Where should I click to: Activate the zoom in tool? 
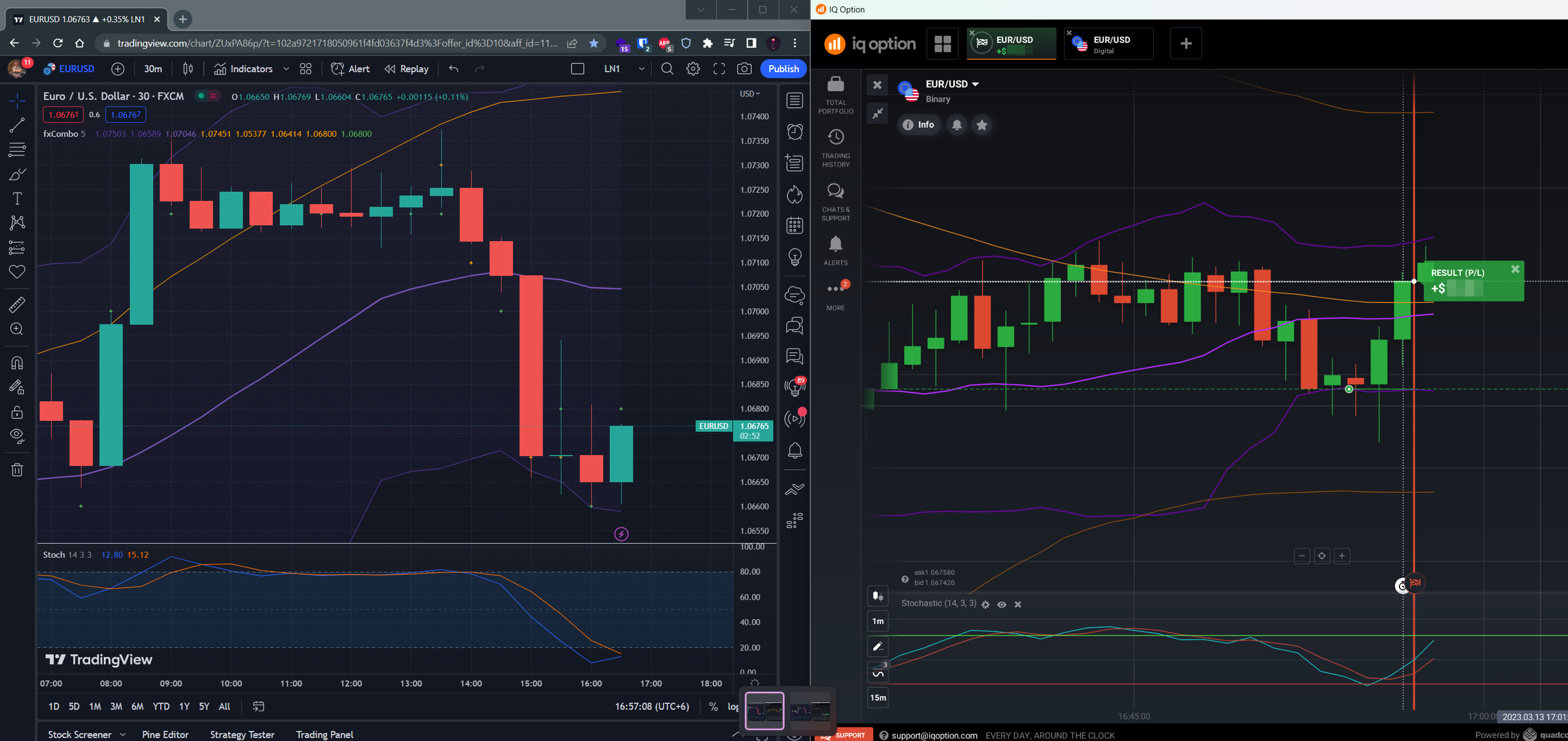click(17, 329)
